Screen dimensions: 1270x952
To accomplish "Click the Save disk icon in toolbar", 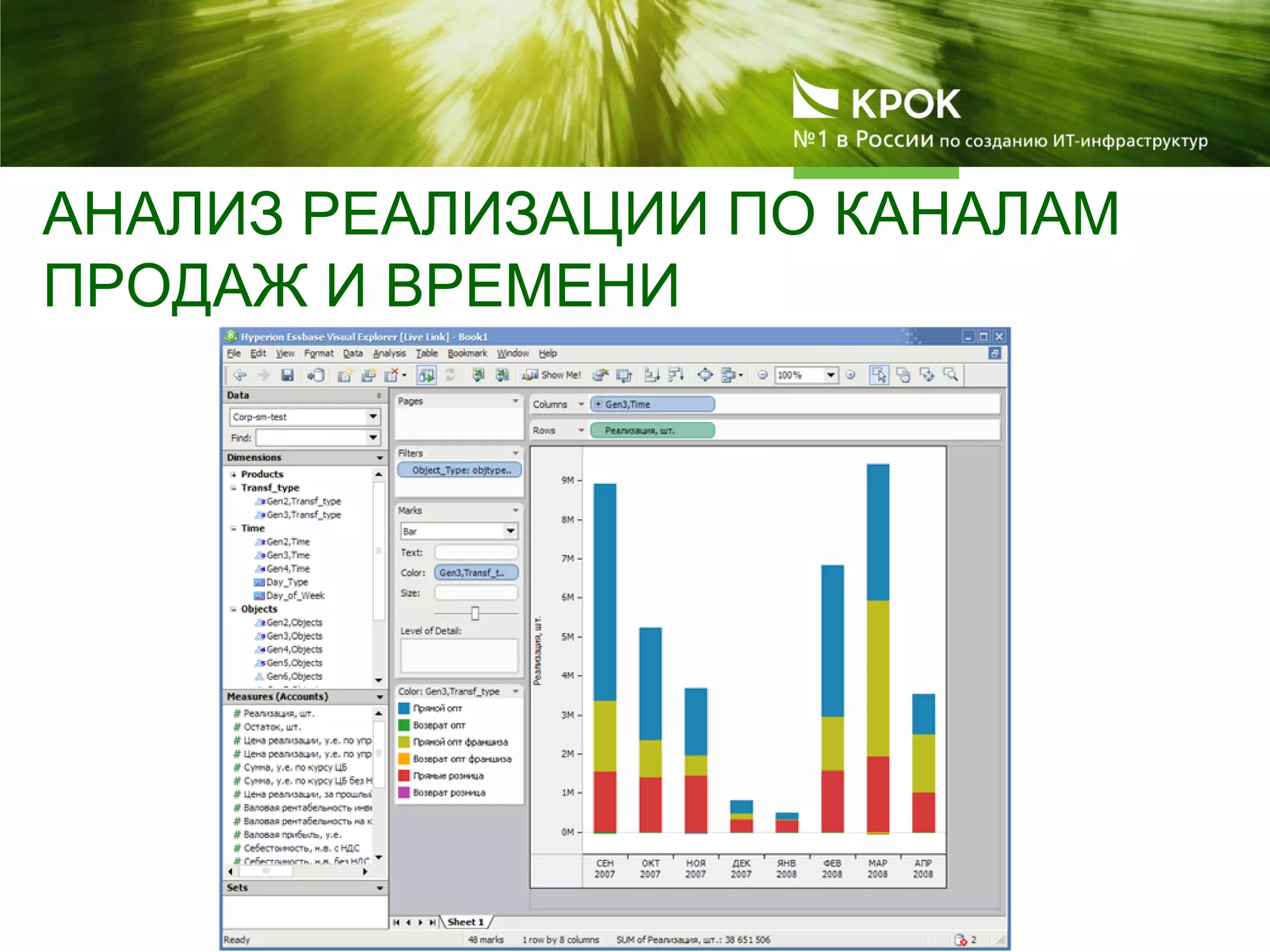I will point(287,375).
